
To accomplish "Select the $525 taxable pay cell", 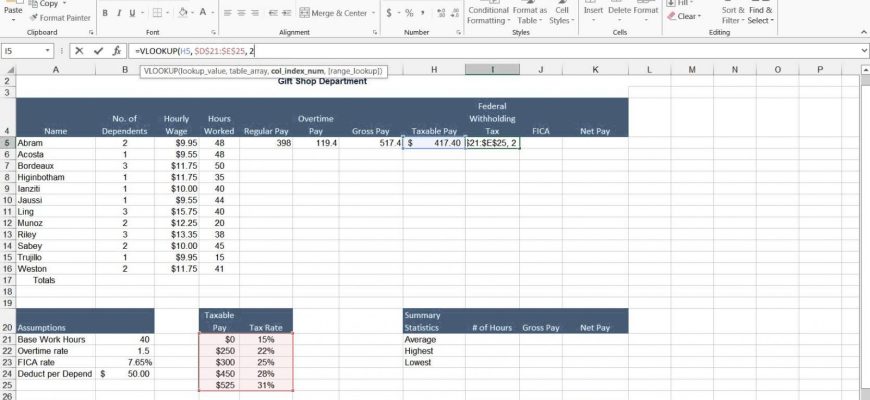I will [220, 385].
